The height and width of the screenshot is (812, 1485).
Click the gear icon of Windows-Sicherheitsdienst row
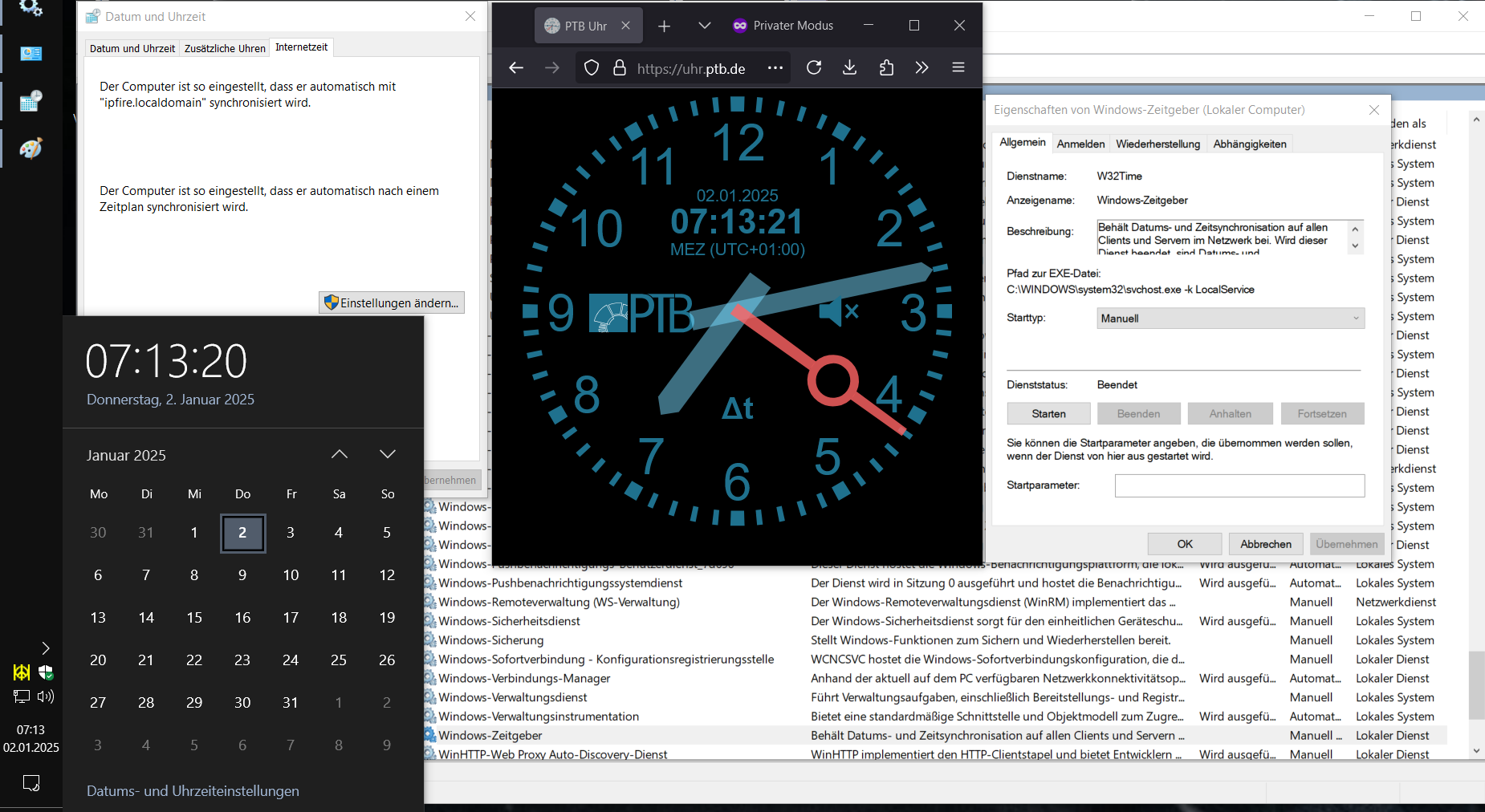coord(430,621)
